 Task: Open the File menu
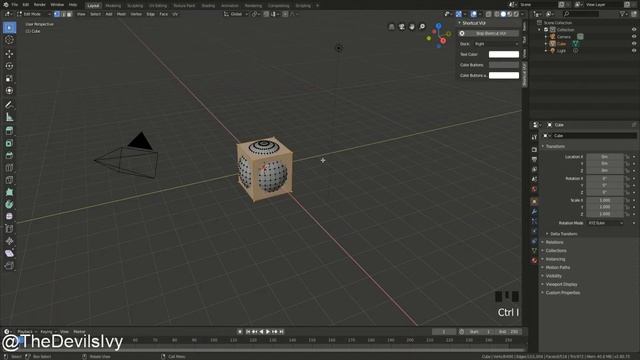pyautogui.click(x=14, y=5)
